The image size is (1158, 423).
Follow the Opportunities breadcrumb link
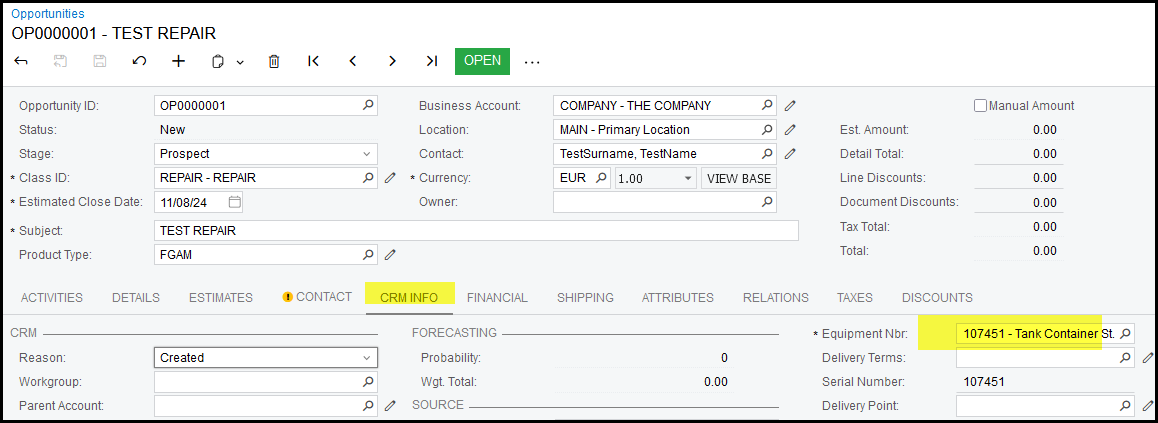pos(48,14)
